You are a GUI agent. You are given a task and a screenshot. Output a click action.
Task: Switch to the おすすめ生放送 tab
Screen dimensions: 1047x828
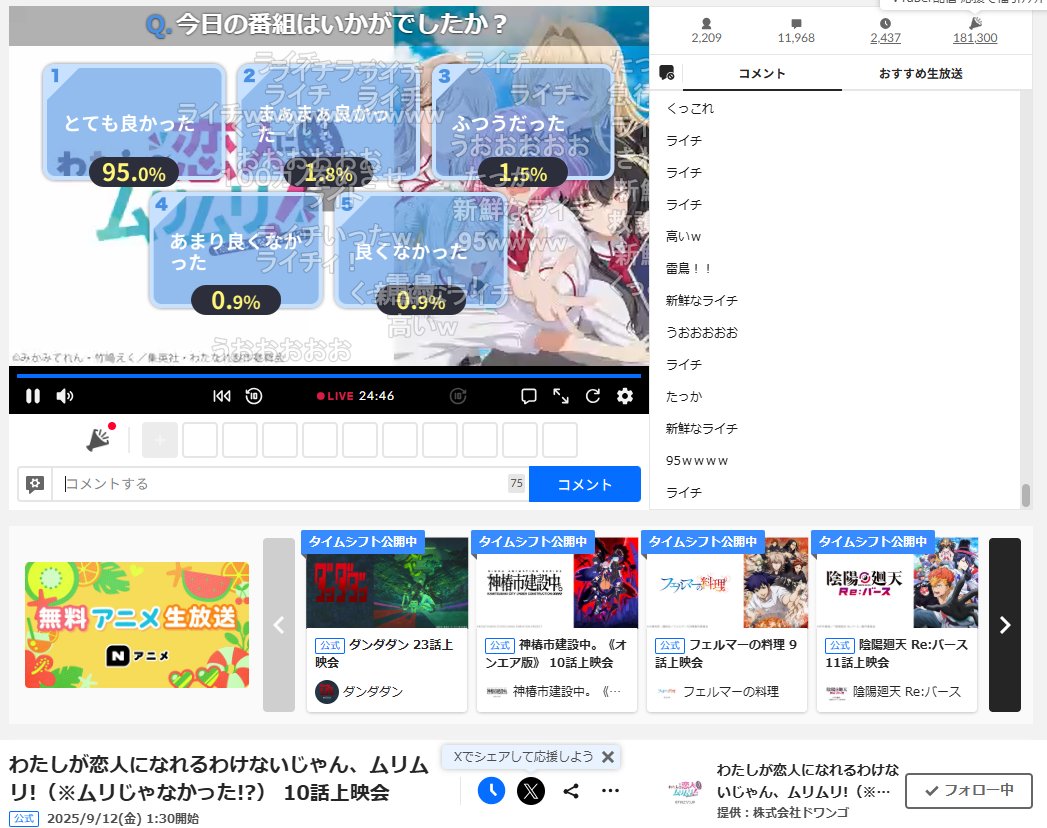click(x=921, y=73)
